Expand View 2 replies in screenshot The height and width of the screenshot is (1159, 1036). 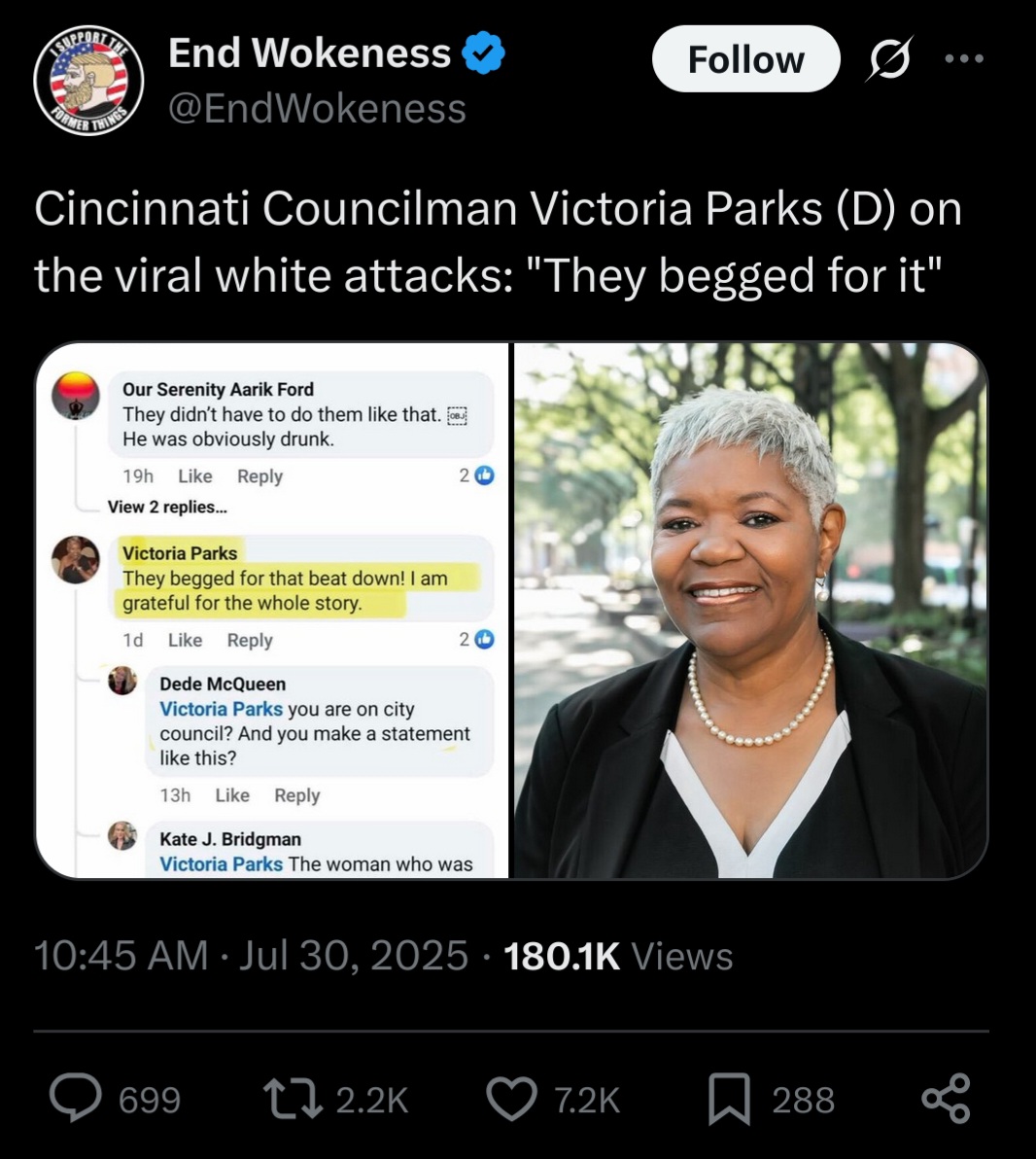pos(167,508)
